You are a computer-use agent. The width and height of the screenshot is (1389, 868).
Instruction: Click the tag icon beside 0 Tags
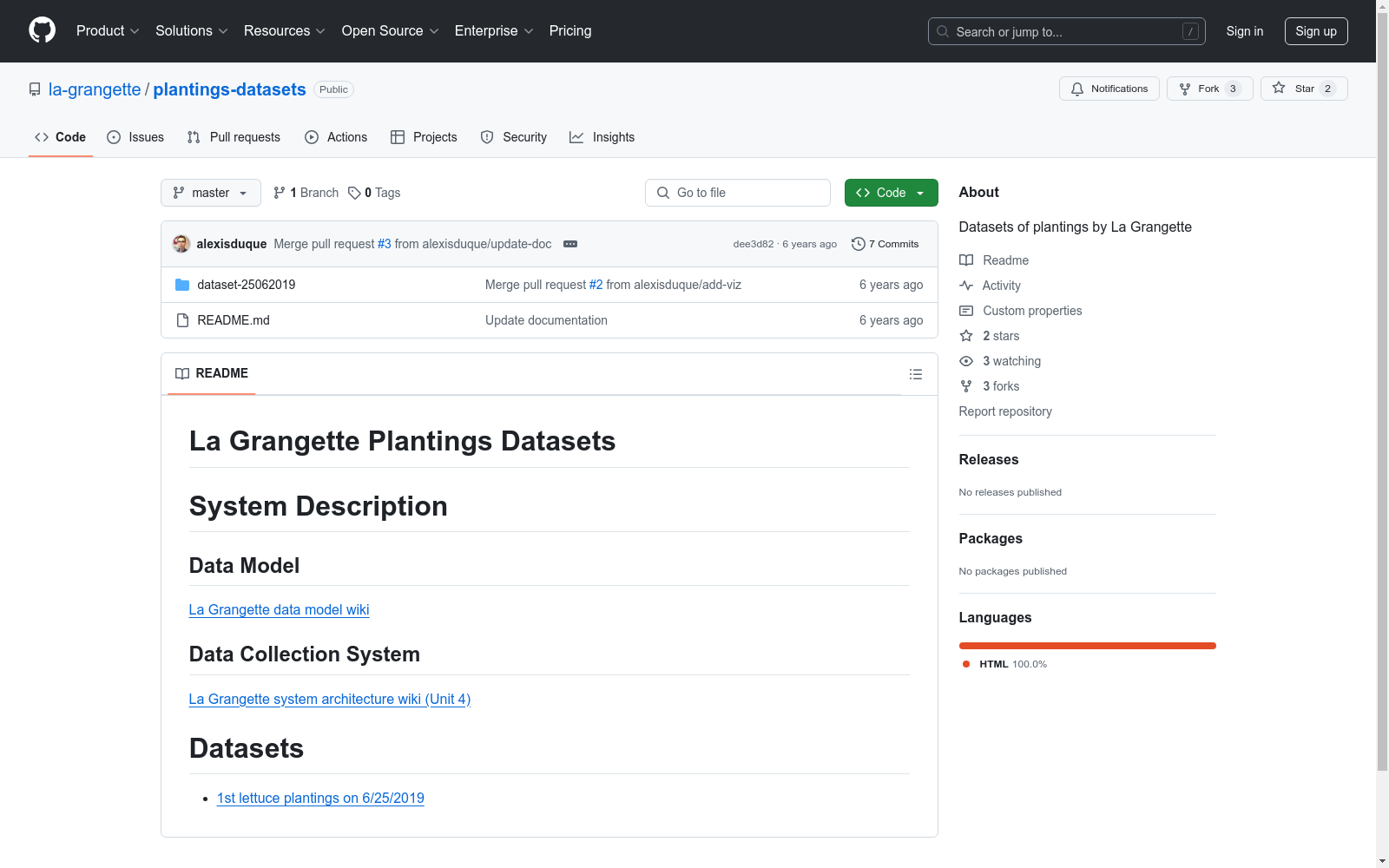[x=354, y=193]
